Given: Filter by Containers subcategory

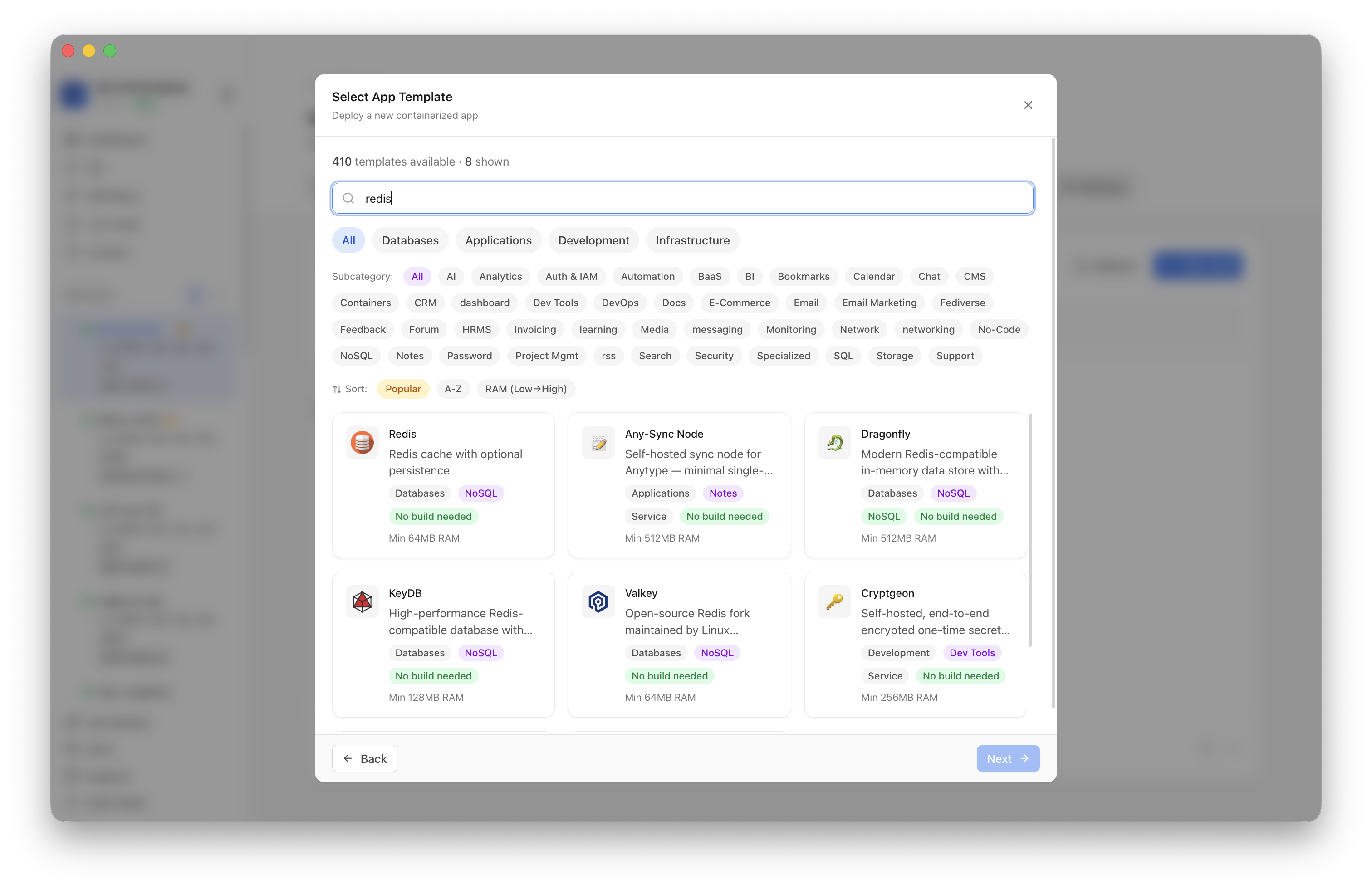Looking at the screenshot, I should coord(365,303).
